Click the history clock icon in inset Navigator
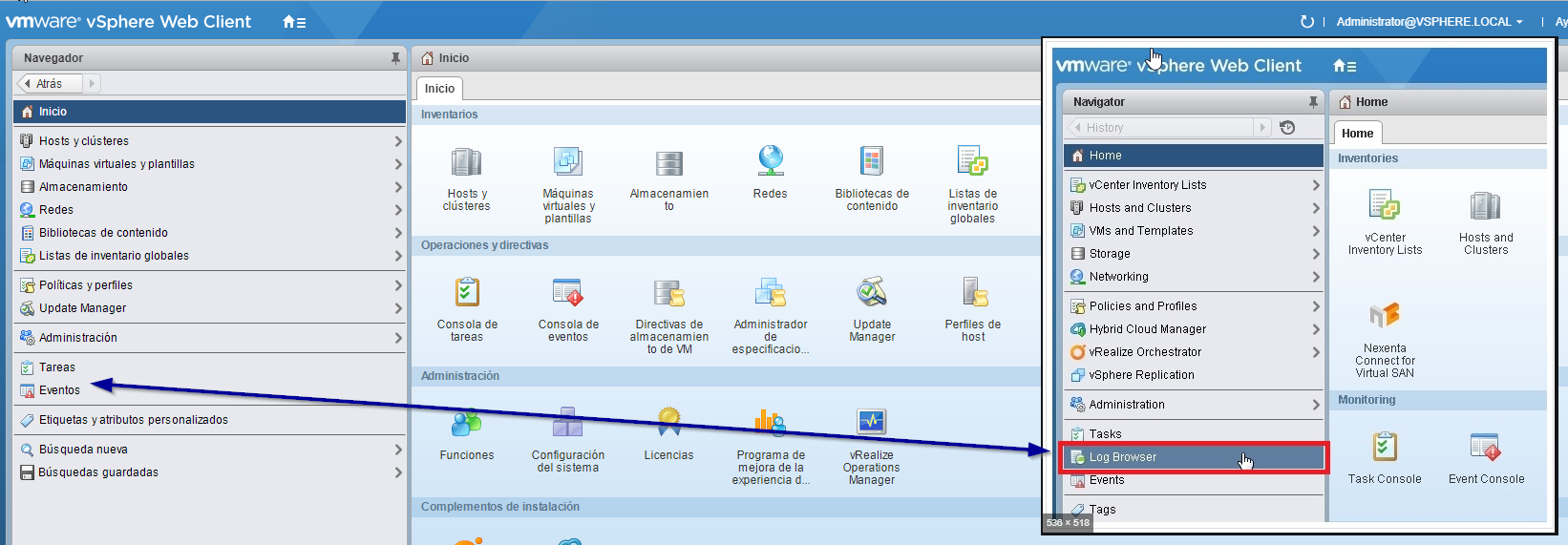Screen dimensions: 1568x545 click(x=1287, y=127)
